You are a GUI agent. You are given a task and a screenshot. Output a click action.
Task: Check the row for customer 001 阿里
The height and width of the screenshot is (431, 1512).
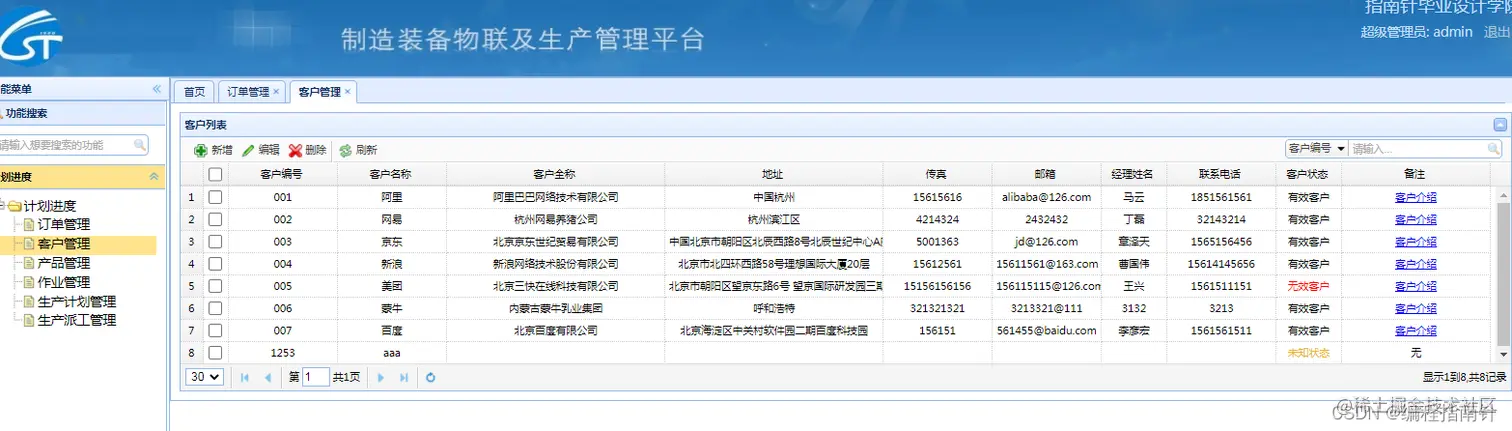(215, 197)
